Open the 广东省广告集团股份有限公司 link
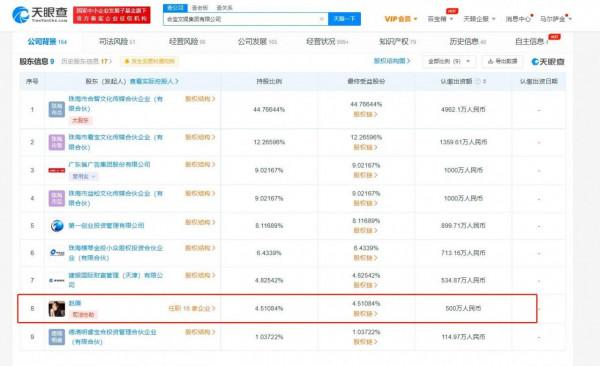 click(x=109, y=164)
